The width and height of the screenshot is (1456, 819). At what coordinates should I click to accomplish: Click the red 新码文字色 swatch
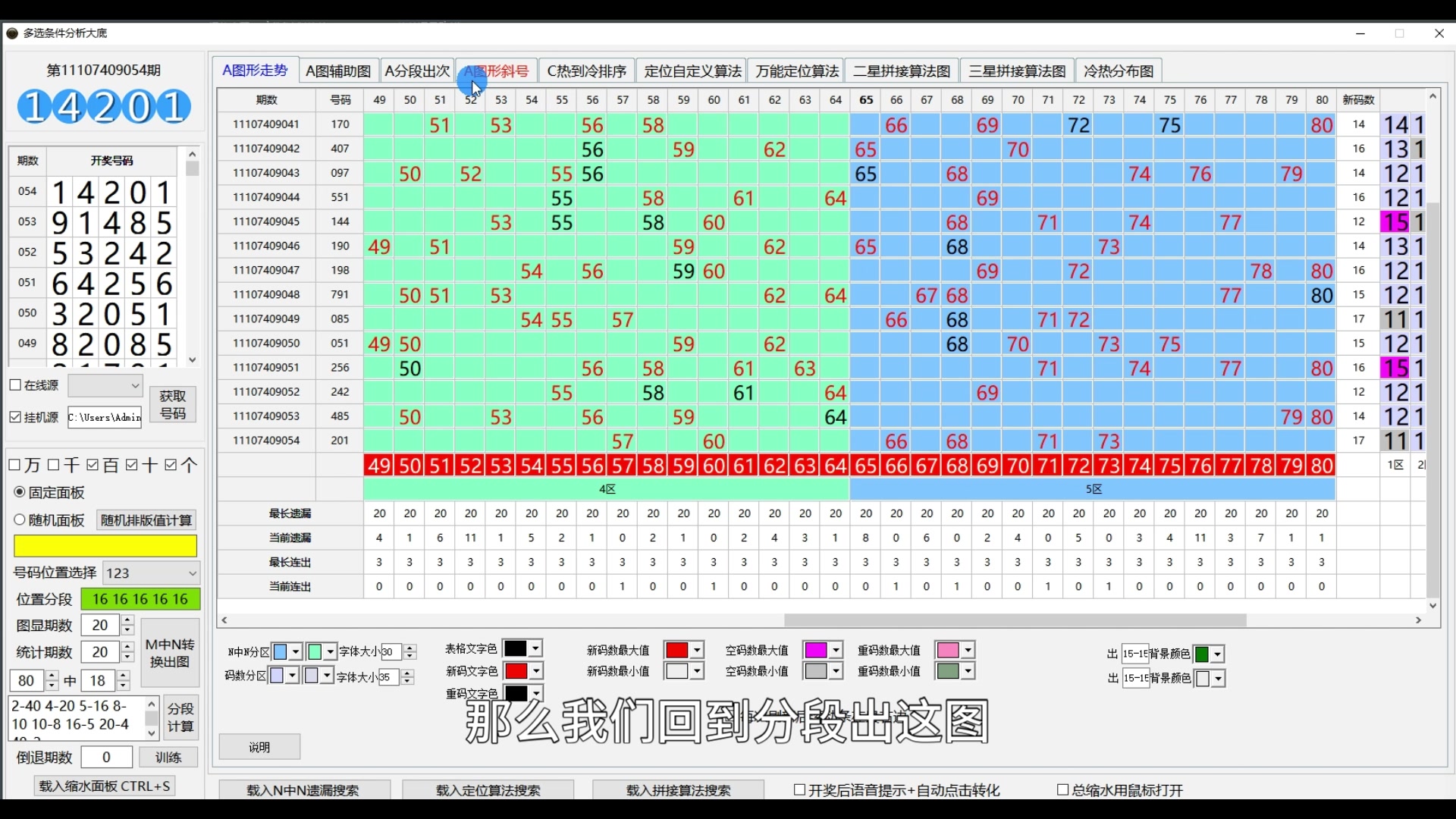[x=516, y=671]
